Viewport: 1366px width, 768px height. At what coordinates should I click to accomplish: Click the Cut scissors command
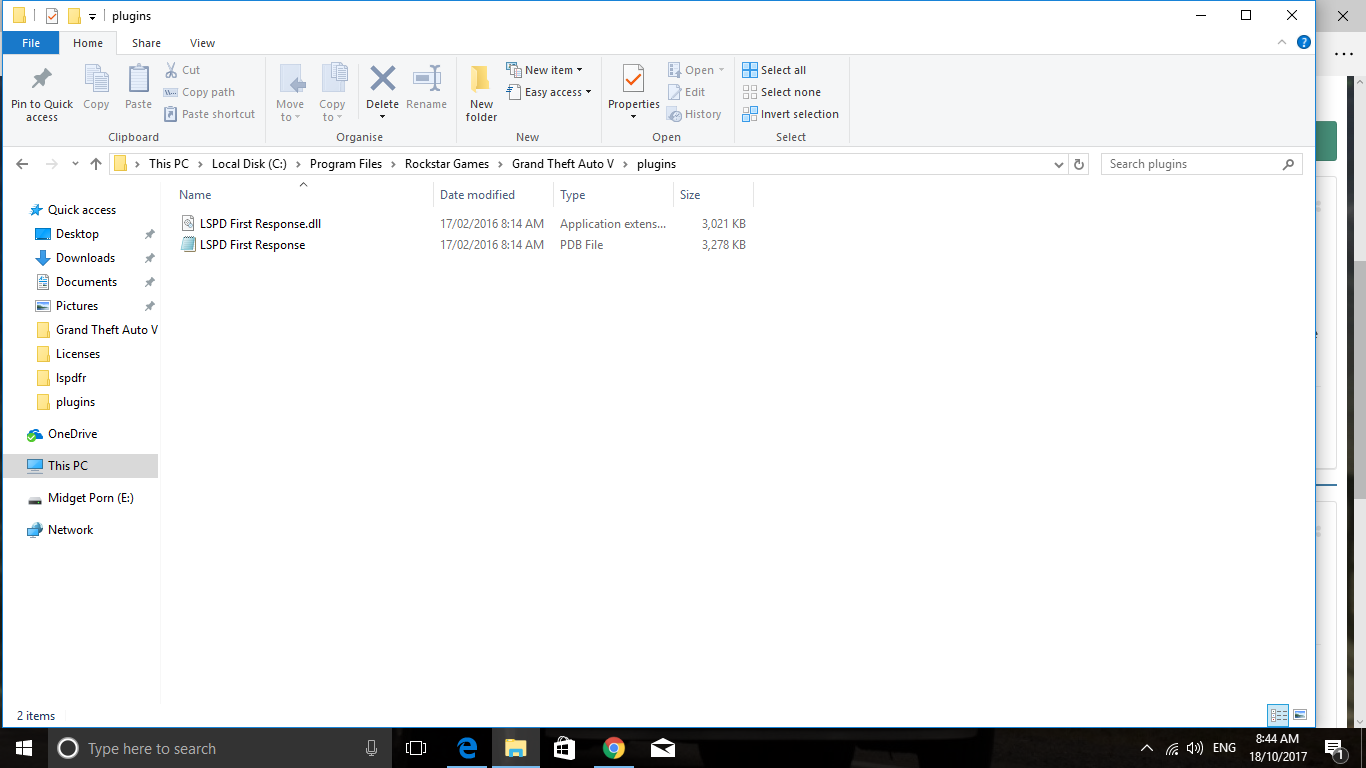tap(182, 70)
